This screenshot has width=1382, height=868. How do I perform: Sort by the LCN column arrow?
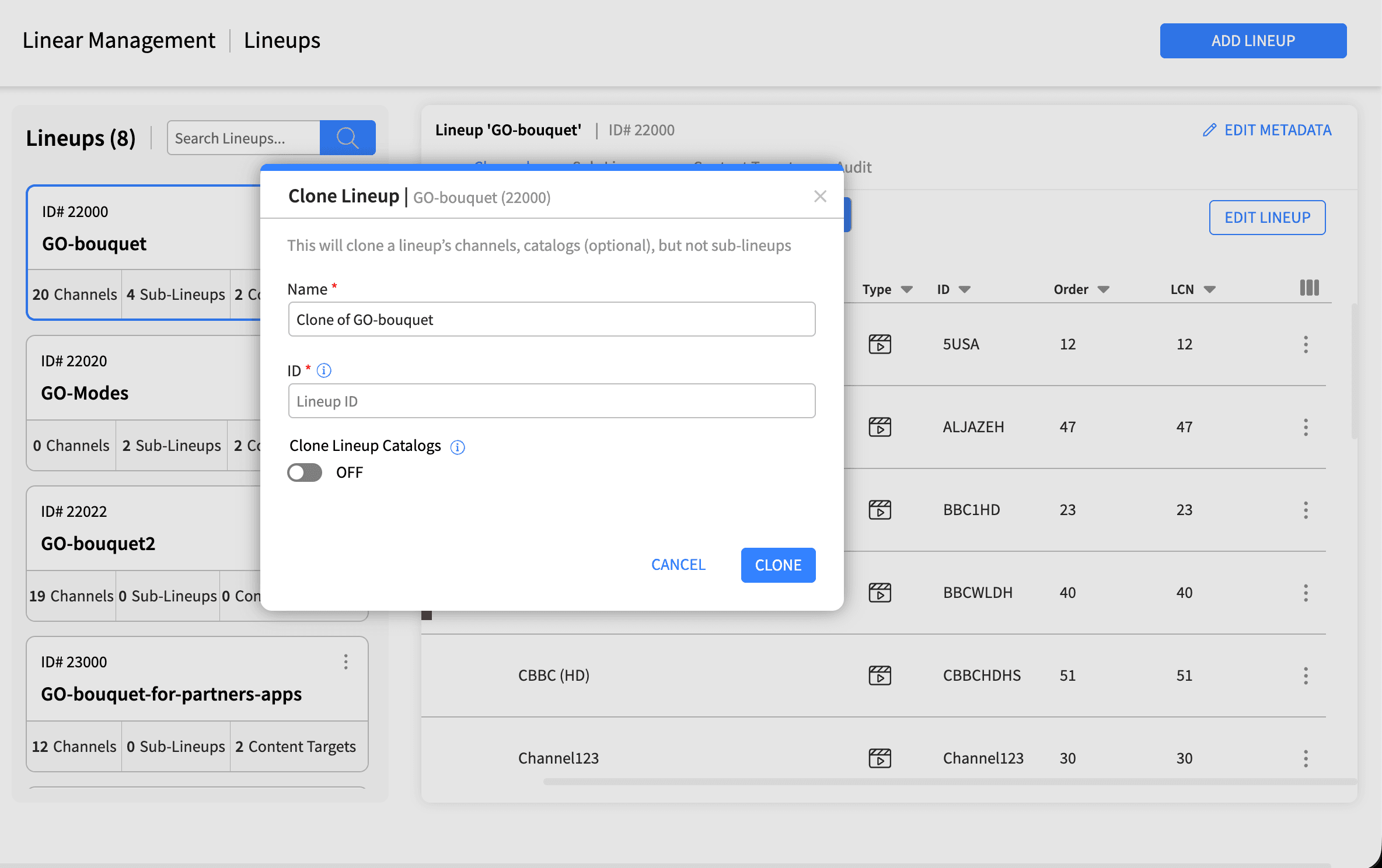[x=1209, y=289]
